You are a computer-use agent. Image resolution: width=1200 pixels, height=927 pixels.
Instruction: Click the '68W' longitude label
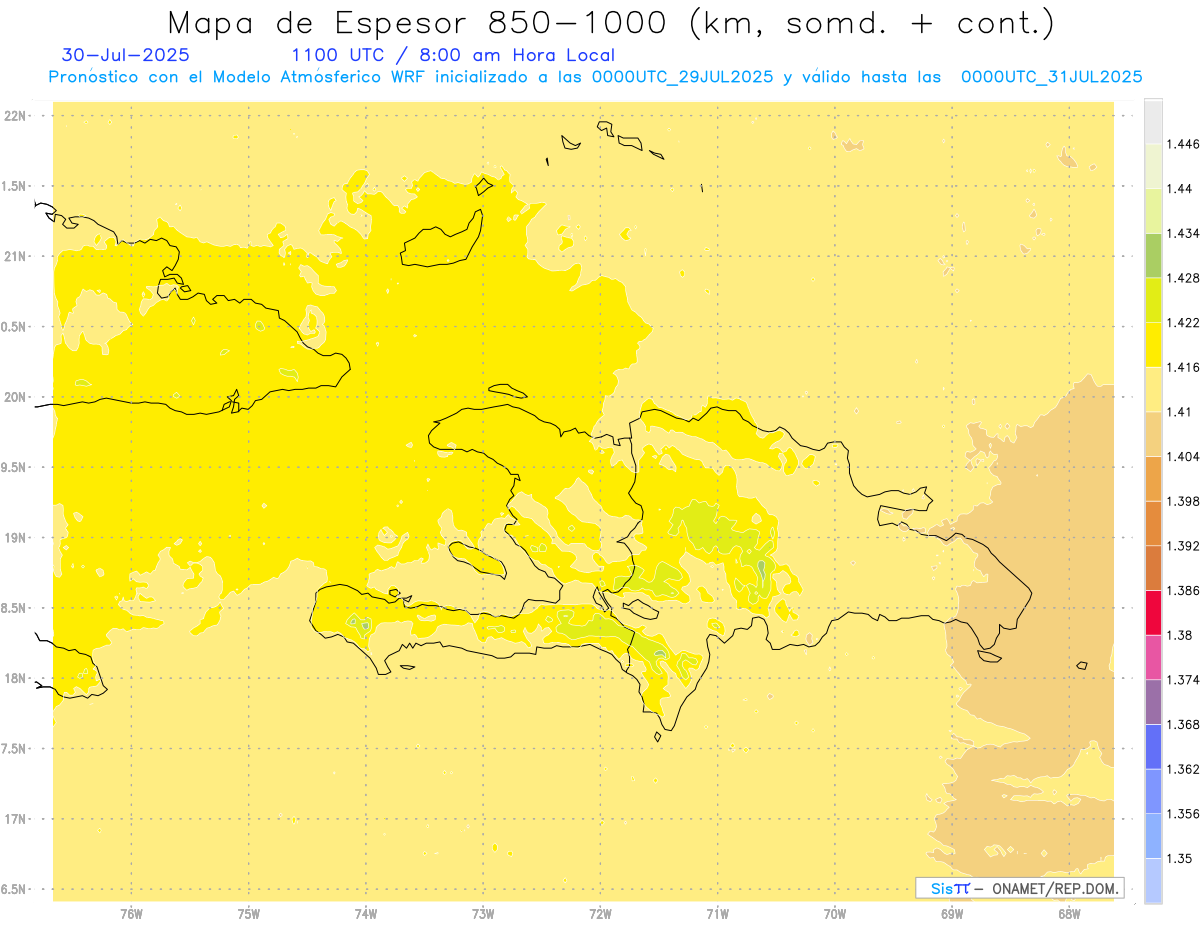click(x=1069, y=914)
